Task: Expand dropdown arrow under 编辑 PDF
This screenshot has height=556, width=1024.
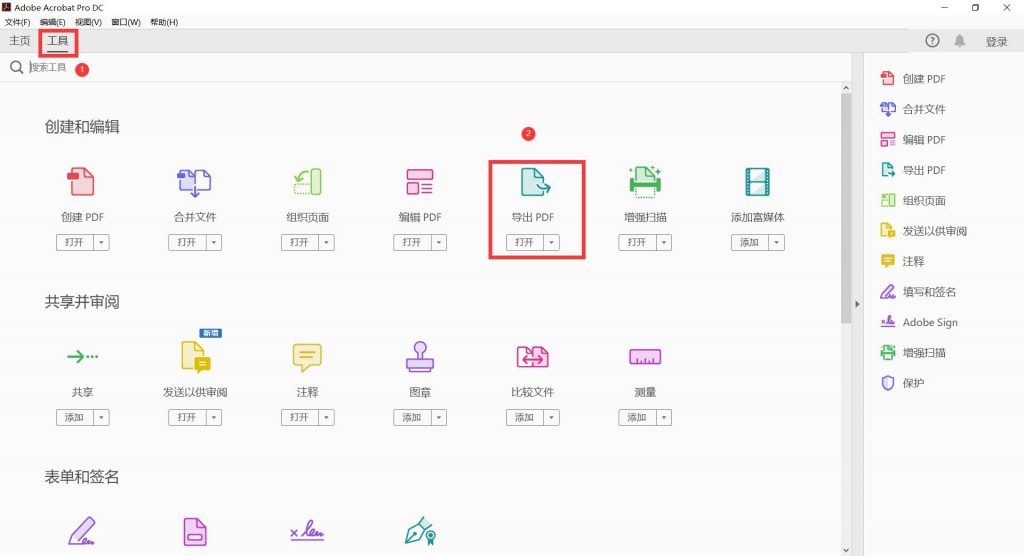Action: (439, 242)
